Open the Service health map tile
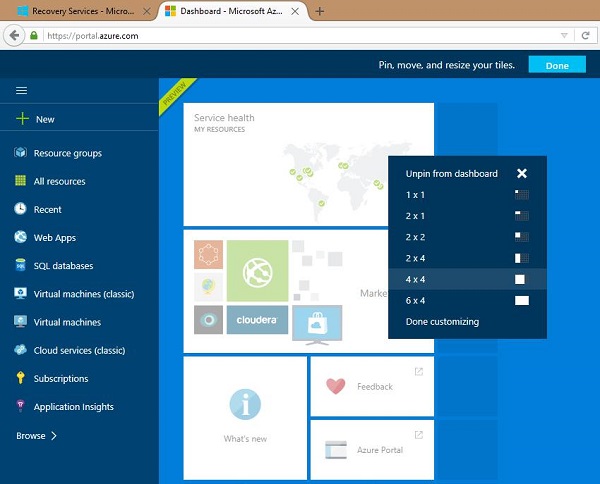 pyautogui.click(x=308, y=165)
